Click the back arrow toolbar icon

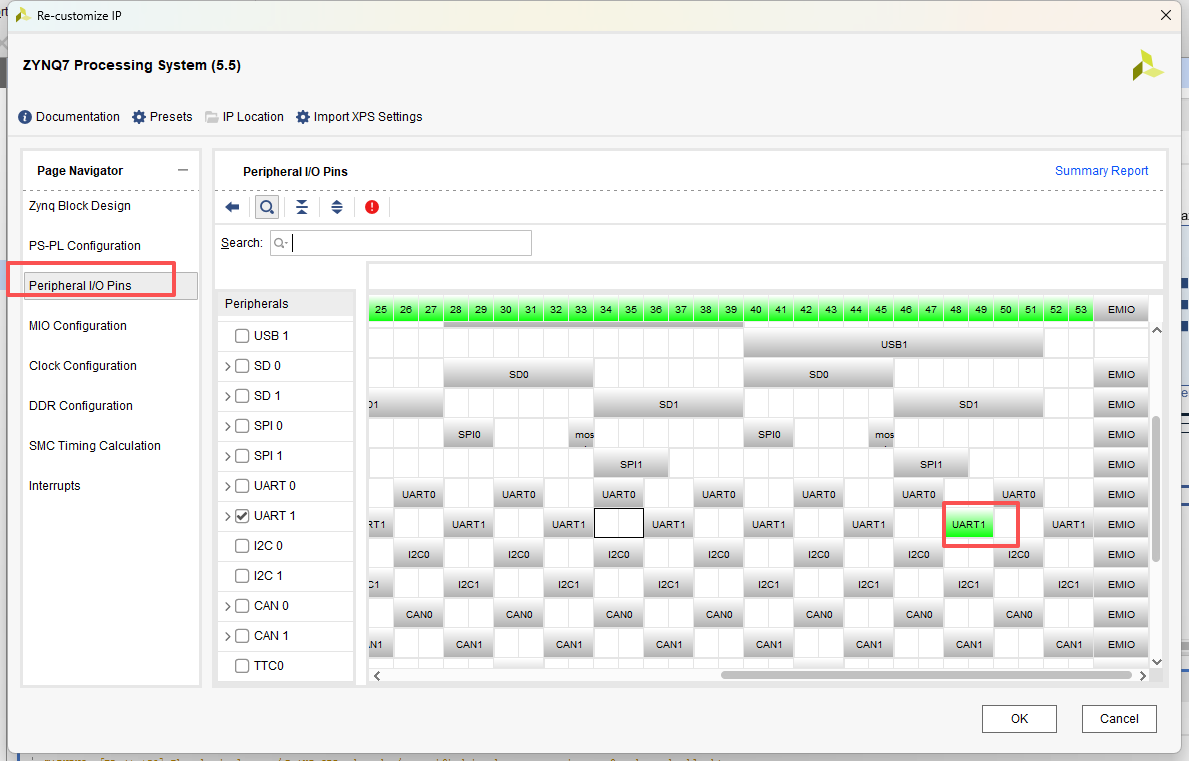tap(233, 207)
